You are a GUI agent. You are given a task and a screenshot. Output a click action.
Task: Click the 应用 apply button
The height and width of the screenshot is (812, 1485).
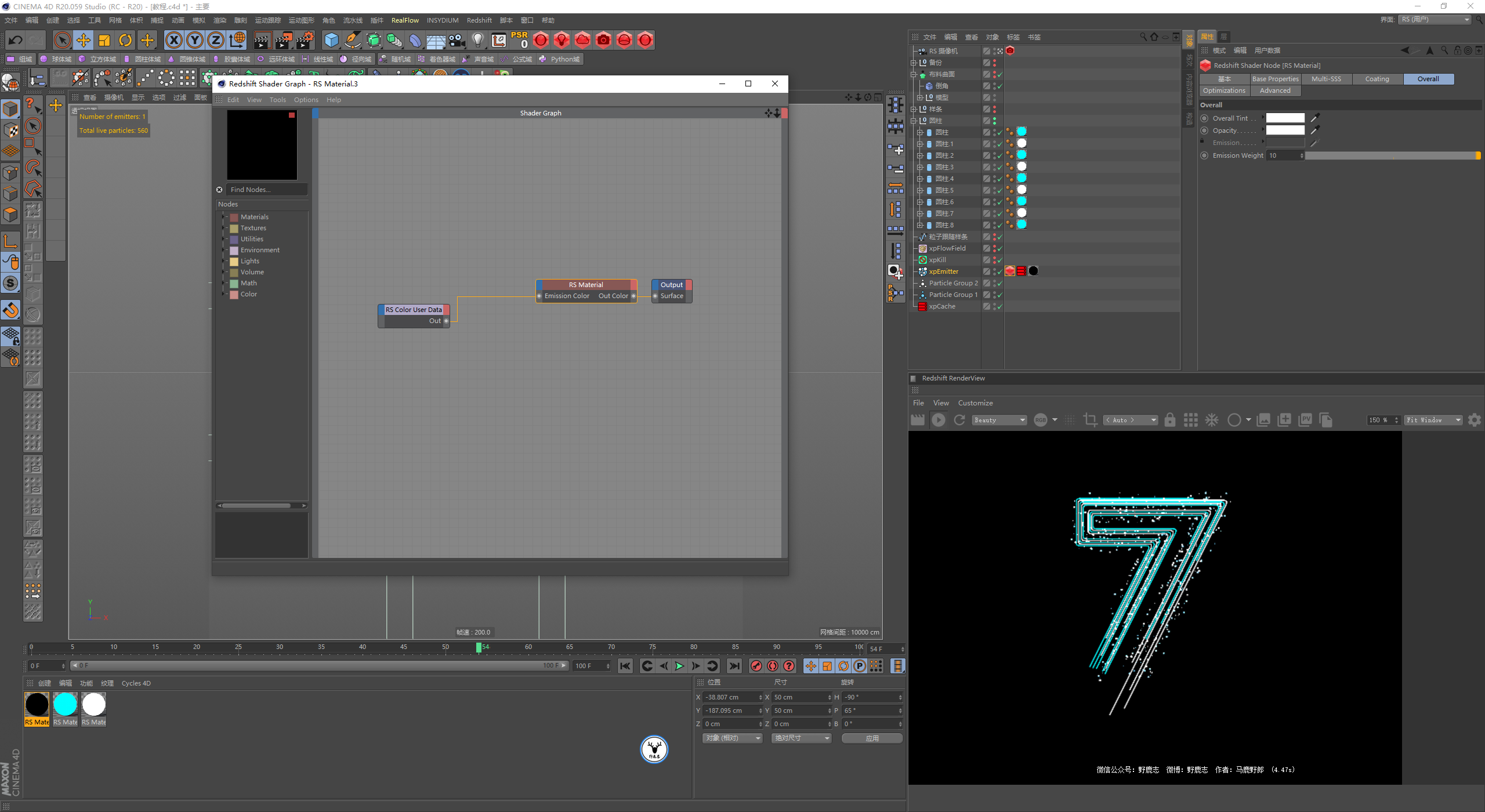[x=871, y=738]
